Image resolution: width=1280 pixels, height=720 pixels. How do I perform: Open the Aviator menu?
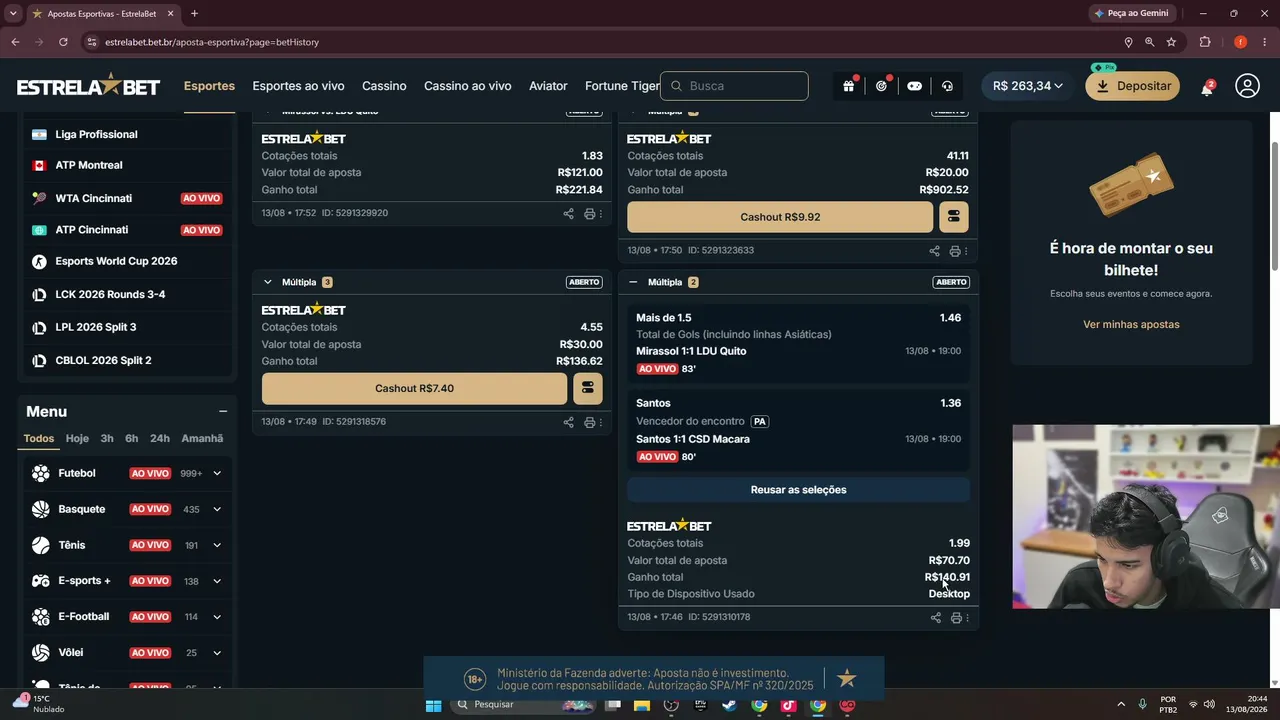click(x=548, y=86)
